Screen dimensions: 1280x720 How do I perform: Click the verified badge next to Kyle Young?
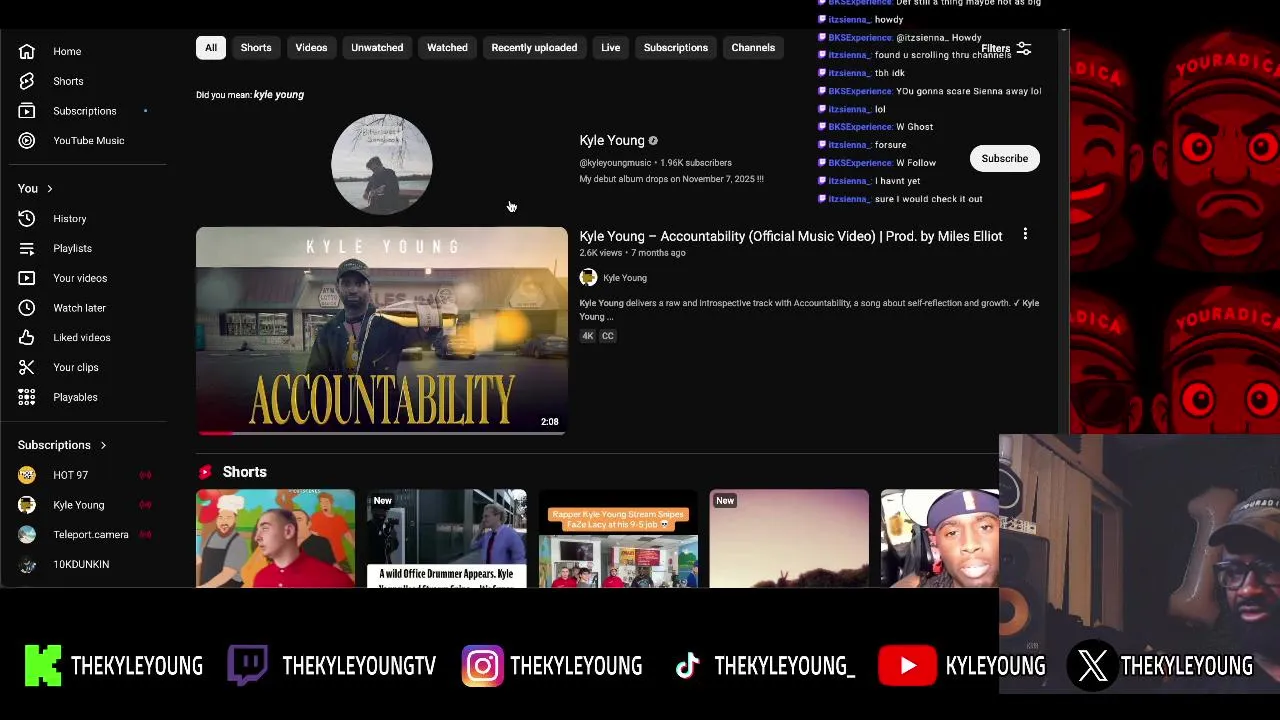click(653, 141)
